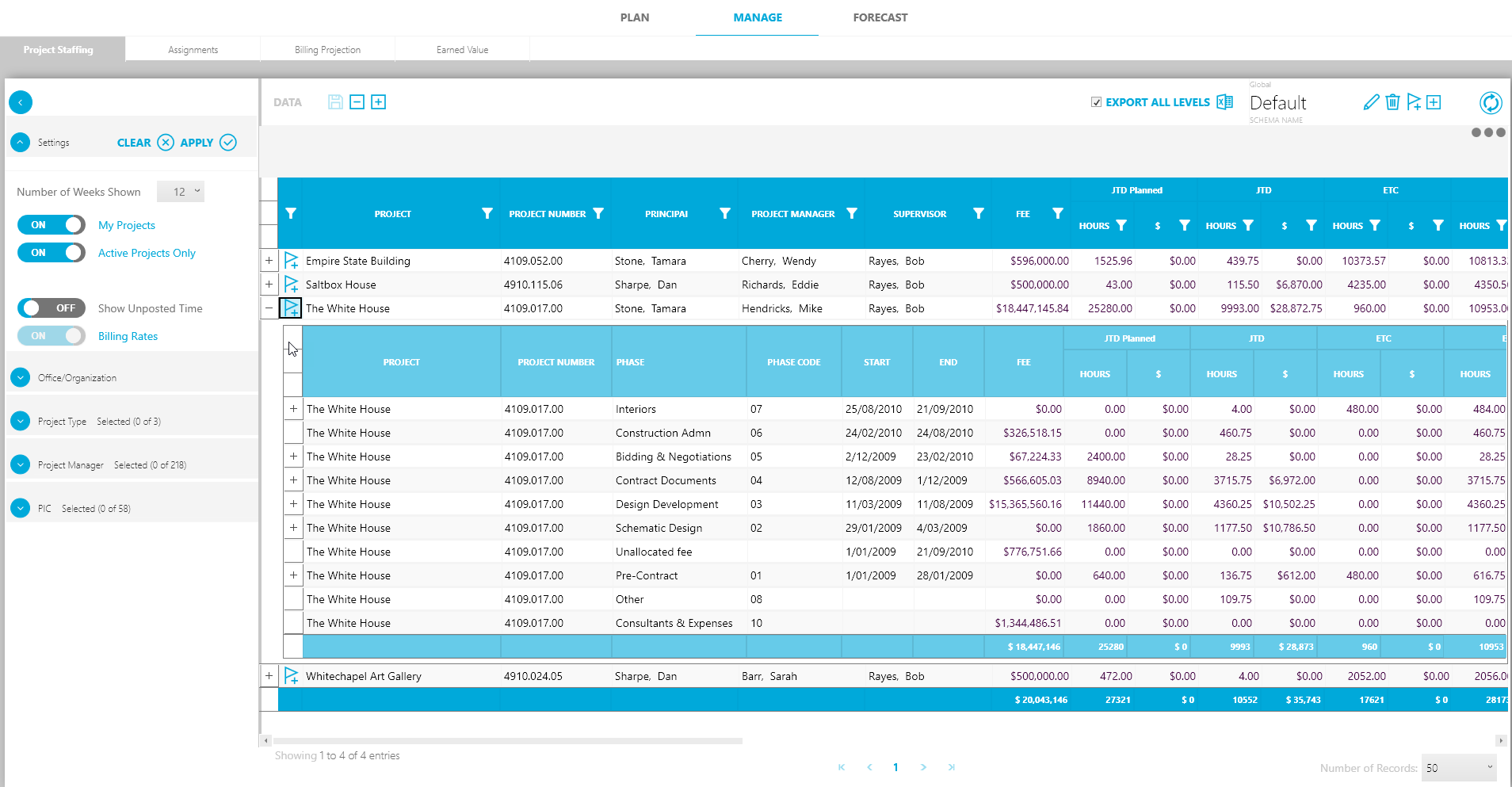Viewport: 1512px width, 787px height.
Task: Open the Billing Projection tab
Action: tap(327, 50)
